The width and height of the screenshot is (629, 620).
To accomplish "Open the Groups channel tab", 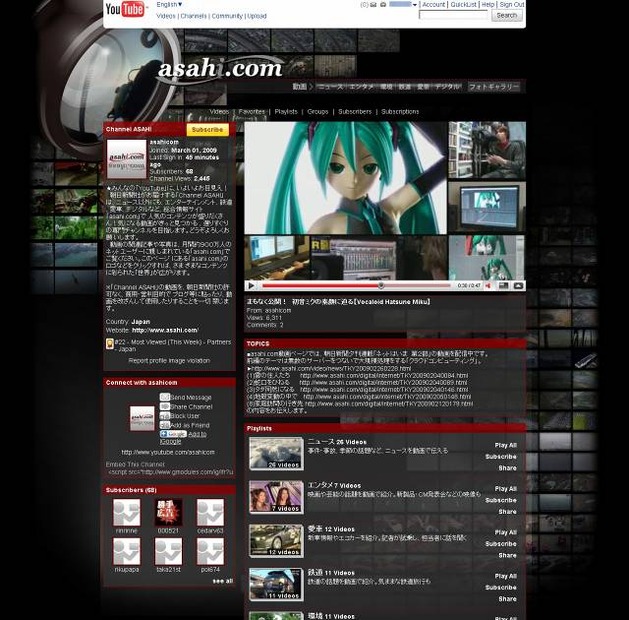I will point(318,111).
